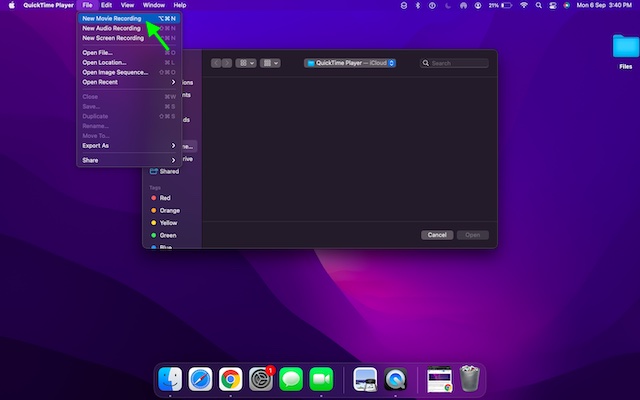Image resolution: width=640 pixels, height=400 pixels.
Task: Open the QuickTime Player app menu
Action: (x=48, y=5)
